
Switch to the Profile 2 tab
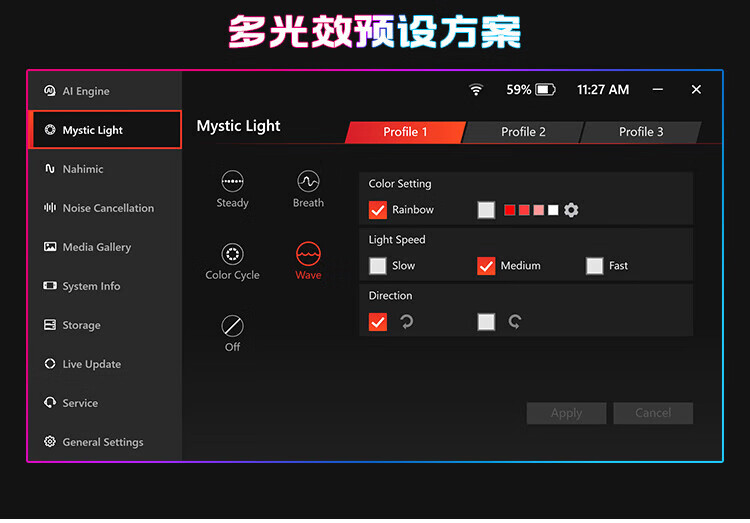pyautogui.click(x=523, y=132)
